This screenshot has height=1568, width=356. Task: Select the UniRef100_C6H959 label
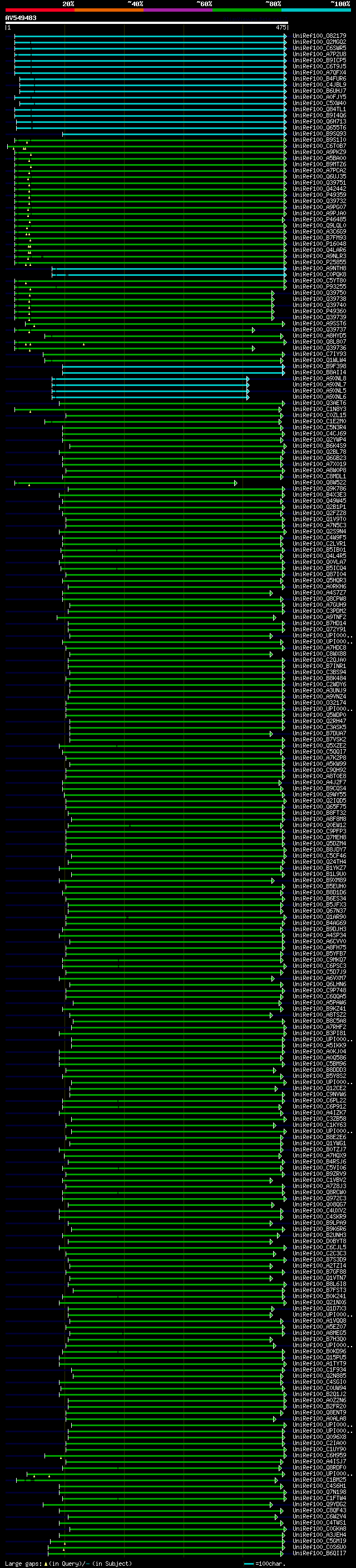coord(319,1455)
